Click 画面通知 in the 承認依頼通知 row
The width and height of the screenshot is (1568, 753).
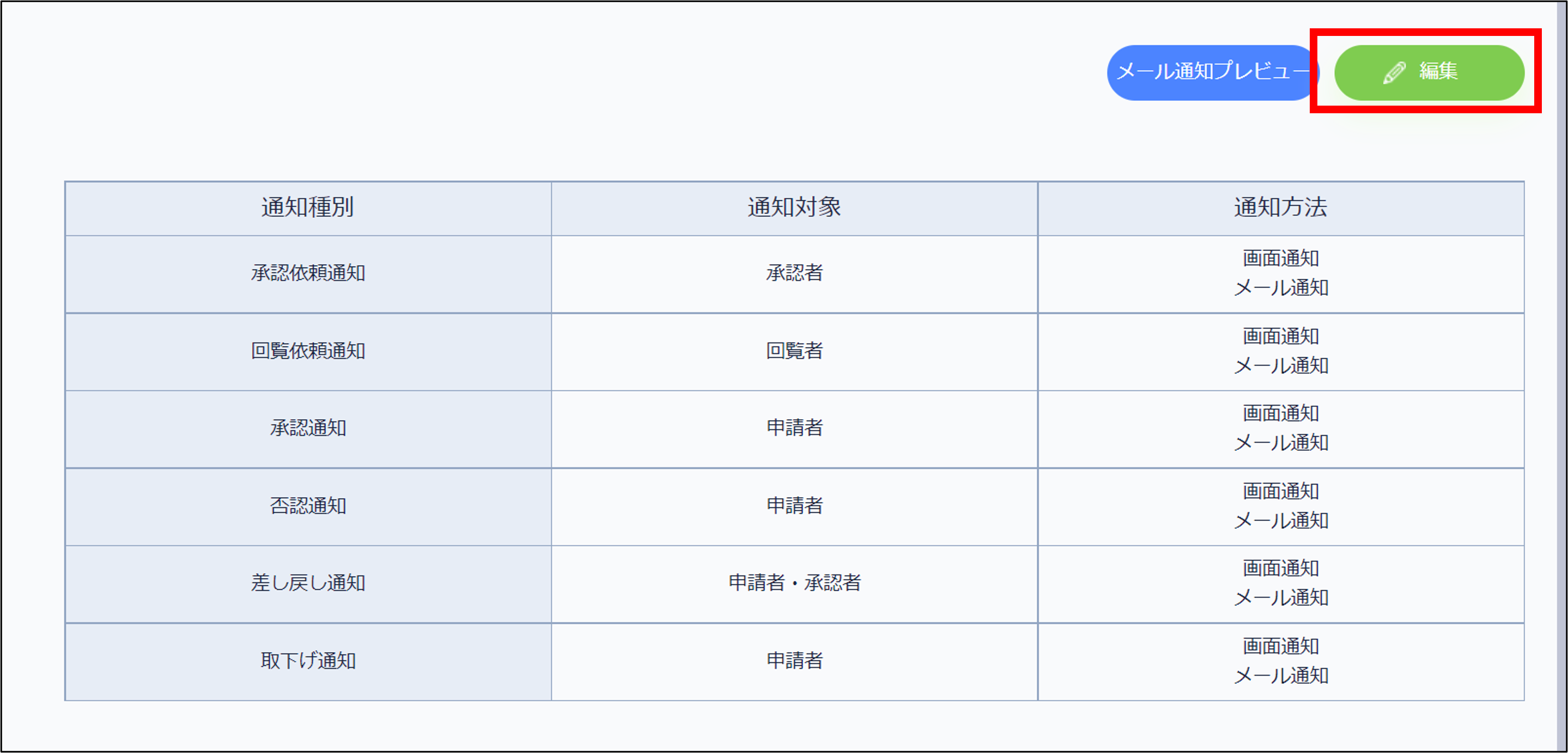click(1280, 259)
